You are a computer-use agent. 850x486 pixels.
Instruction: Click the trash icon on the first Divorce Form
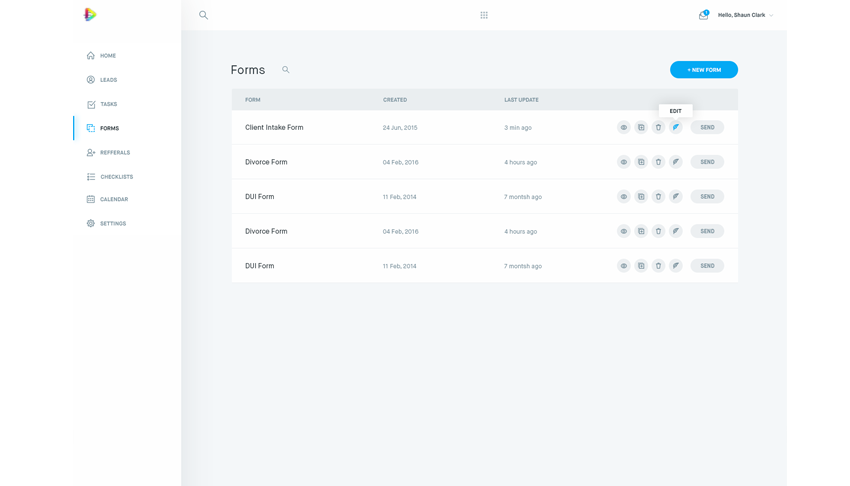tap(658, 162)
